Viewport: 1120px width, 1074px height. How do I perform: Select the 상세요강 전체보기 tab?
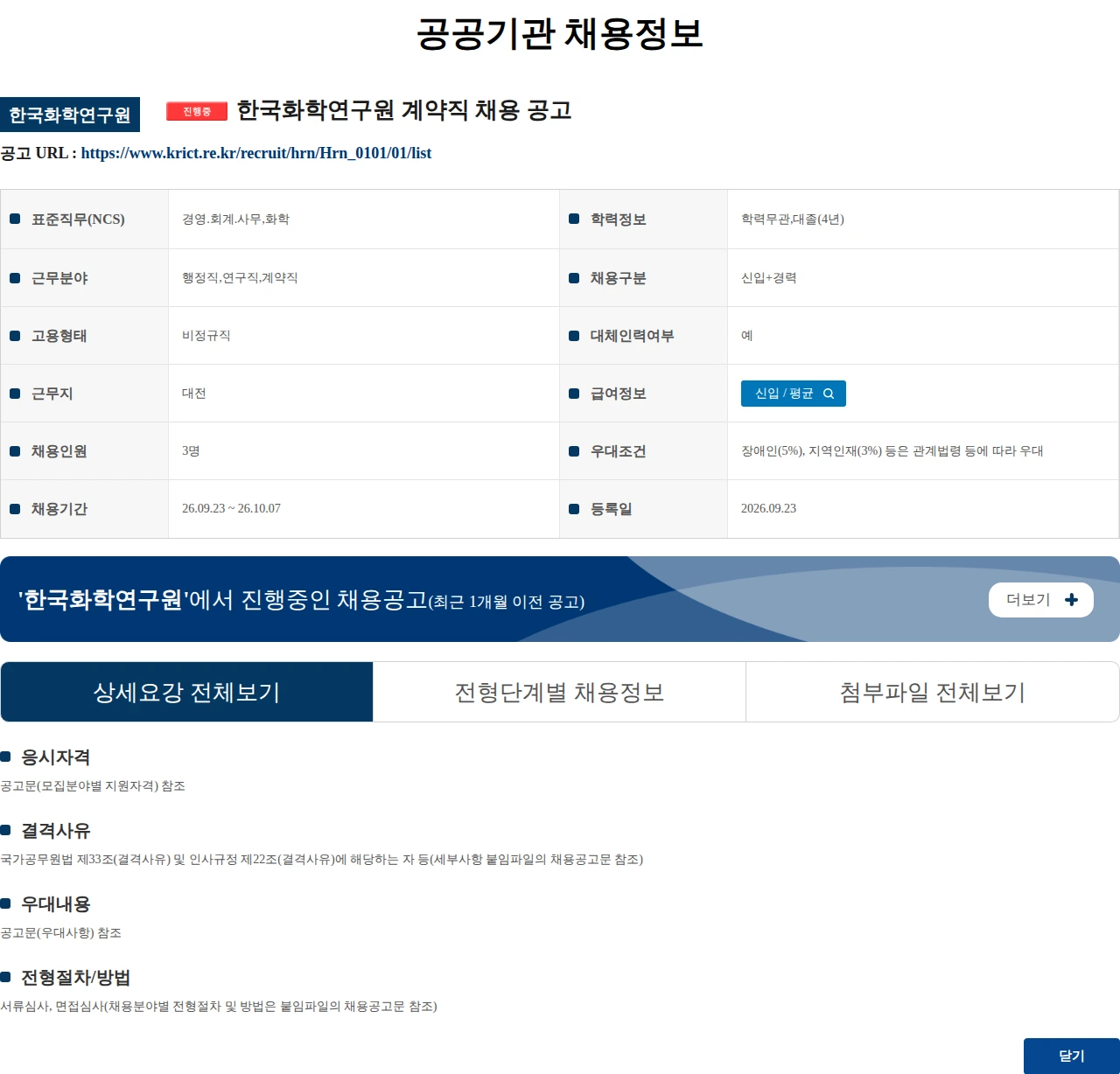187,692
